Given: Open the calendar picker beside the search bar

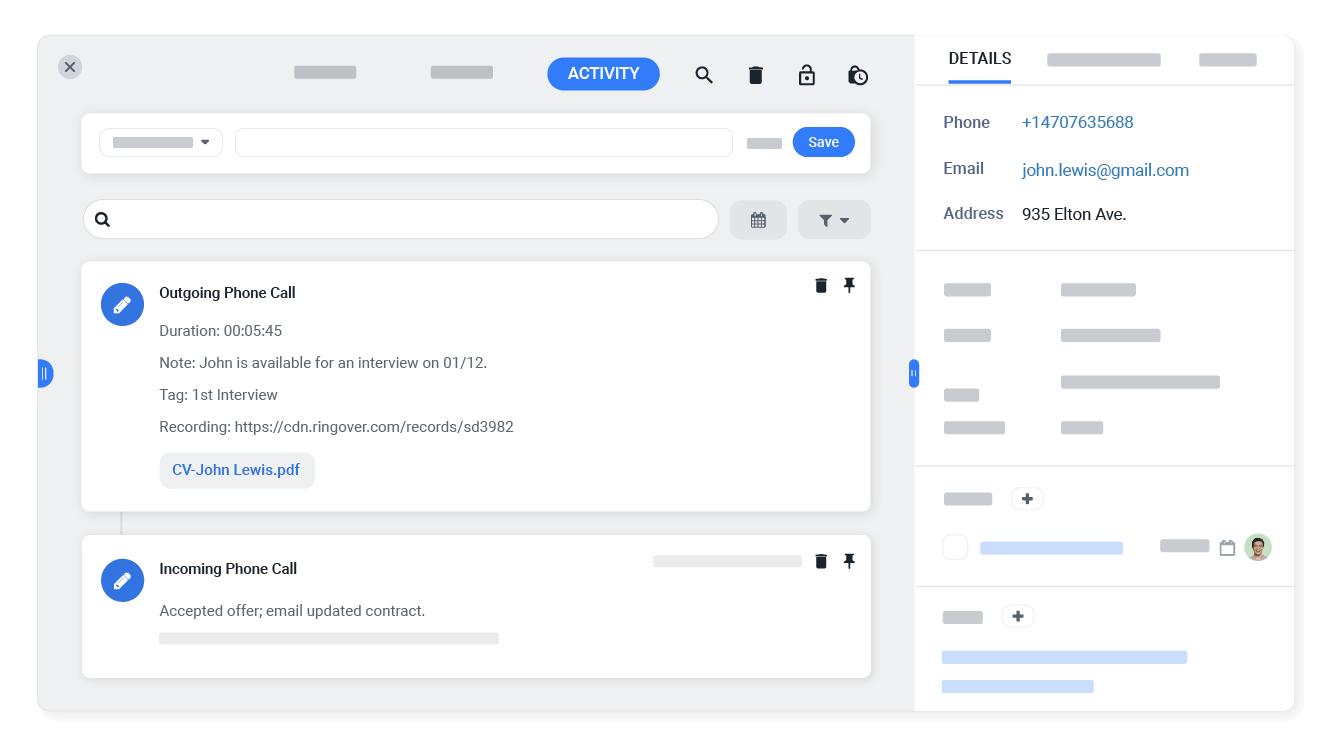Looking at the screenshot, I should click(x=758, y=219).
